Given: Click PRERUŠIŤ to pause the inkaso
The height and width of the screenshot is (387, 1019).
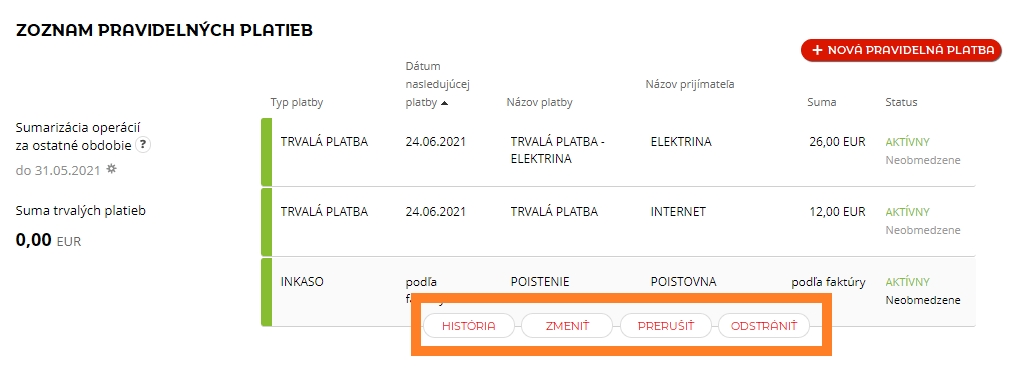Looking at the screenshot, I should (665, 326).
